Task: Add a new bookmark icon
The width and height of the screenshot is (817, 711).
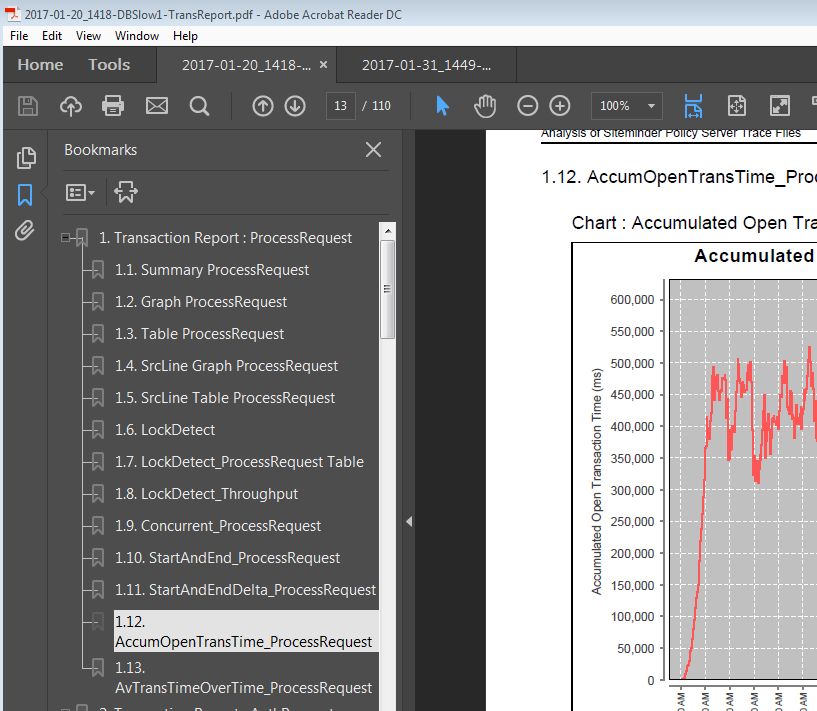Action: click(126, 192)
